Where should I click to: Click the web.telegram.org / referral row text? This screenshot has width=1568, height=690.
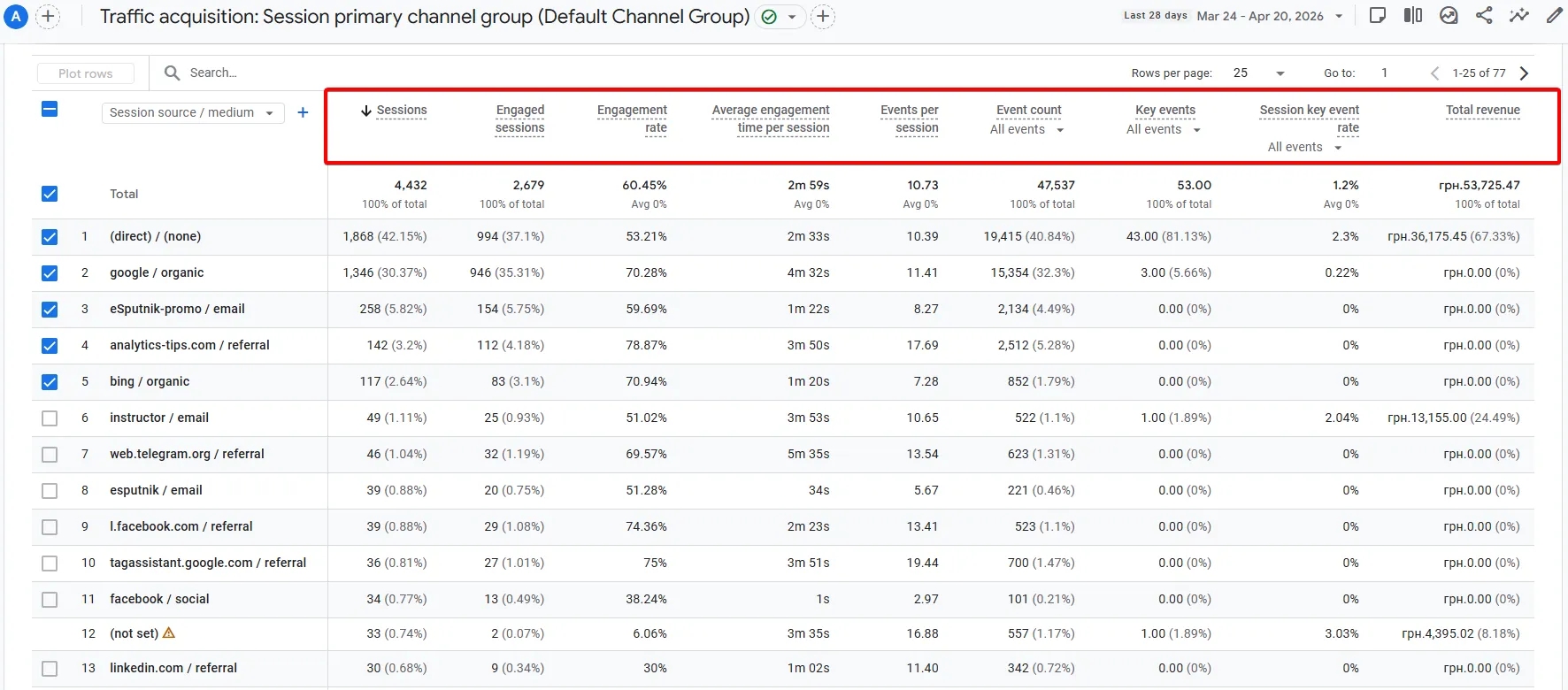[x=187, y=455]
